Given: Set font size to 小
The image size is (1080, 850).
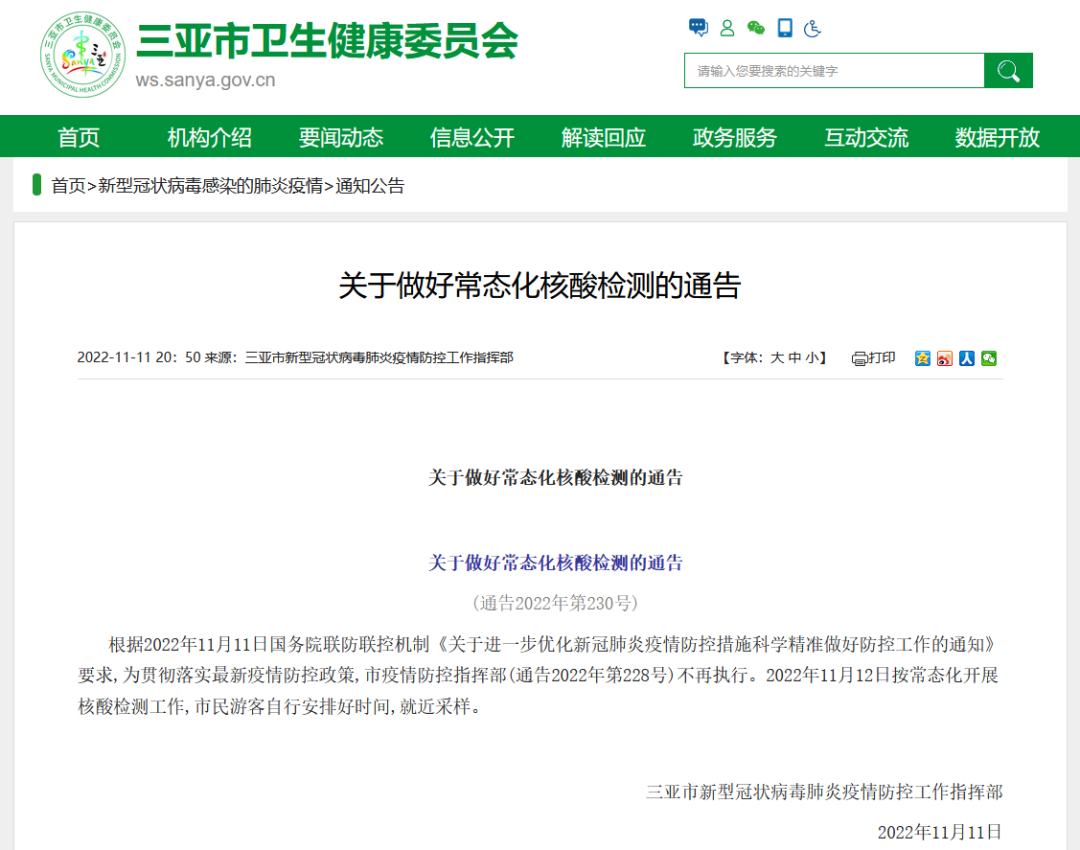Looking at the screenshot, I should click(x=812, y=357).
